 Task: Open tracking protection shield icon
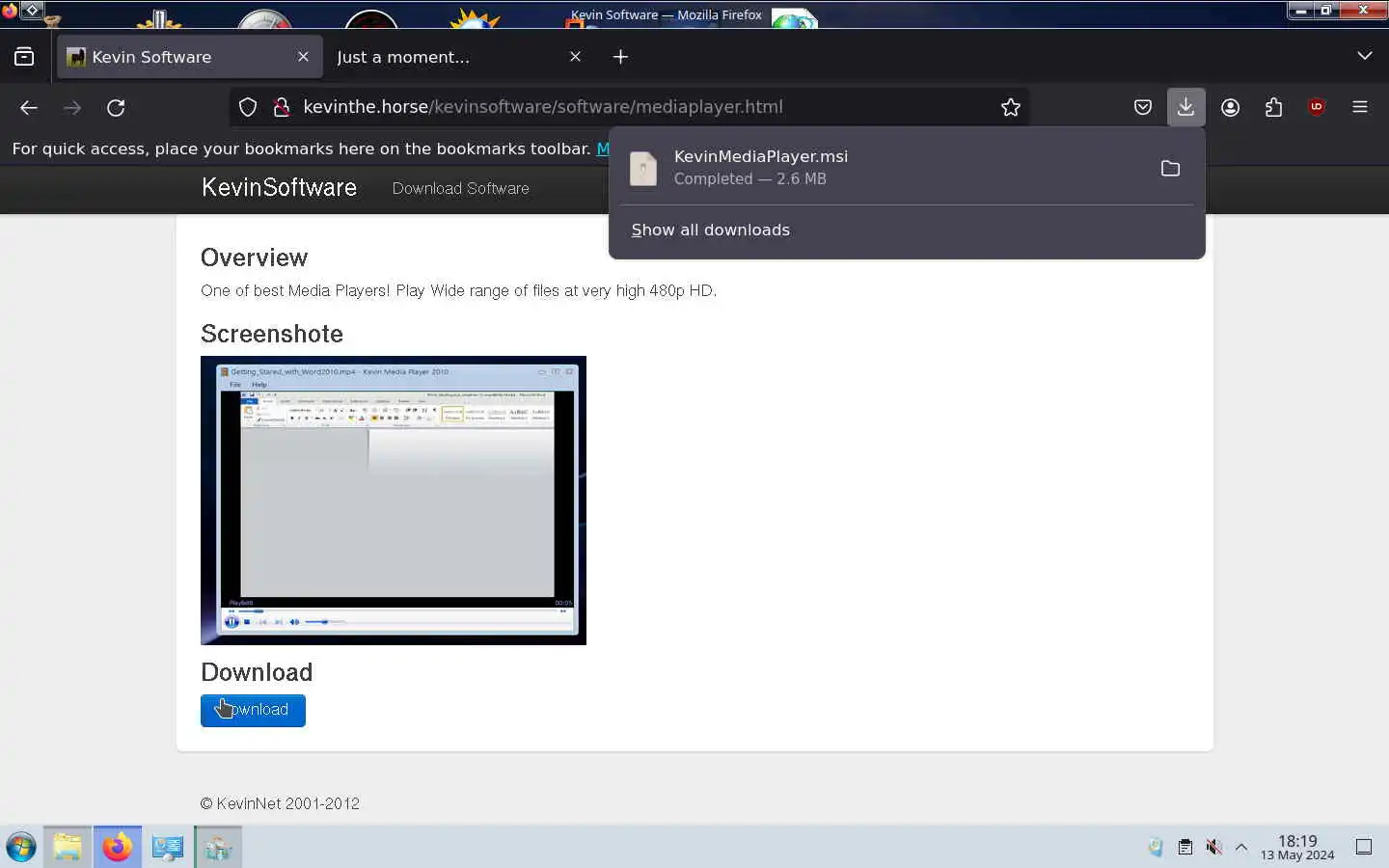tap(248, 107)
